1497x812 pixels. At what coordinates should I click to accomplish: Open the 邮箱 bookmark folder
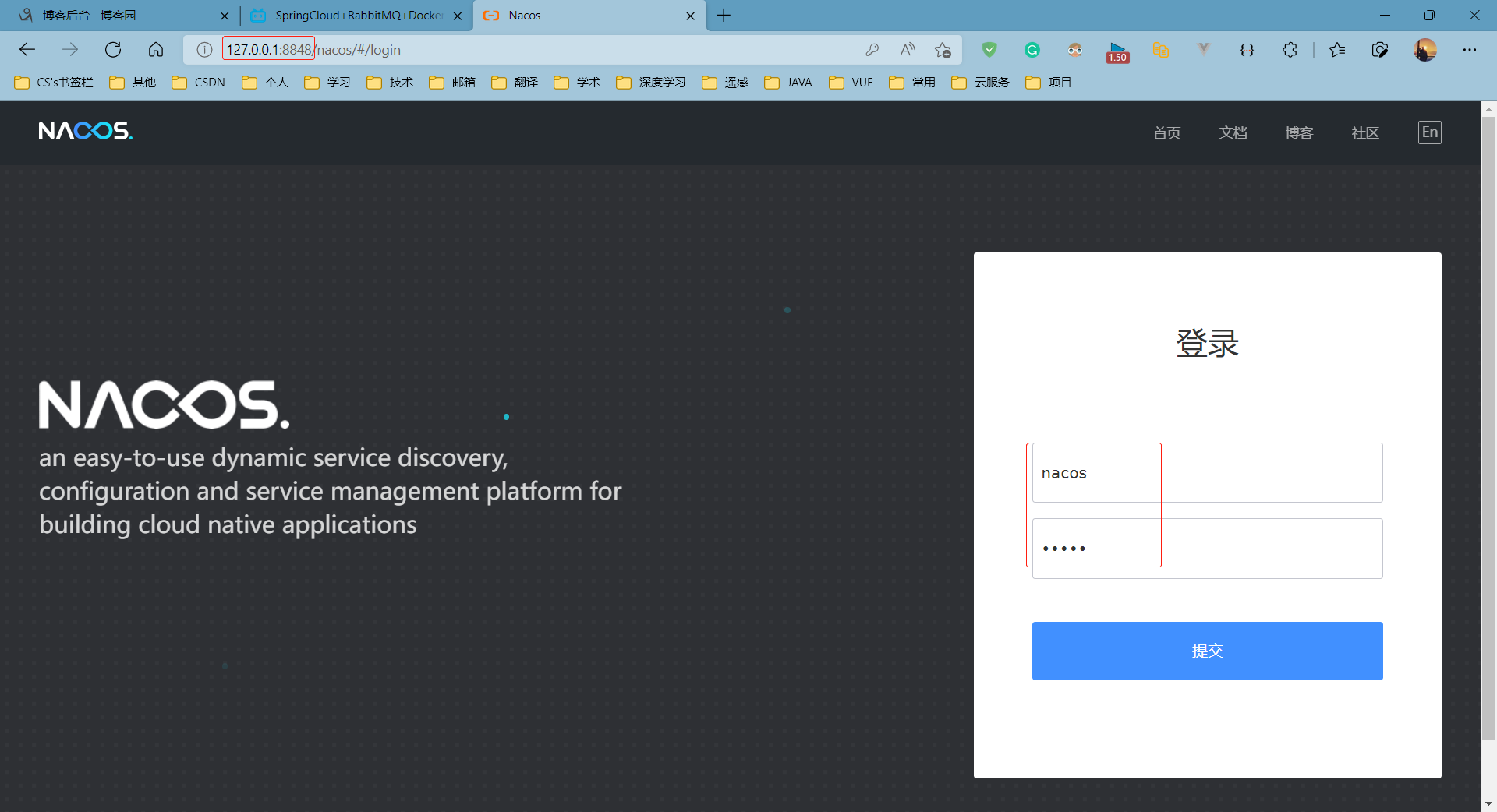[x=453, y=83]
